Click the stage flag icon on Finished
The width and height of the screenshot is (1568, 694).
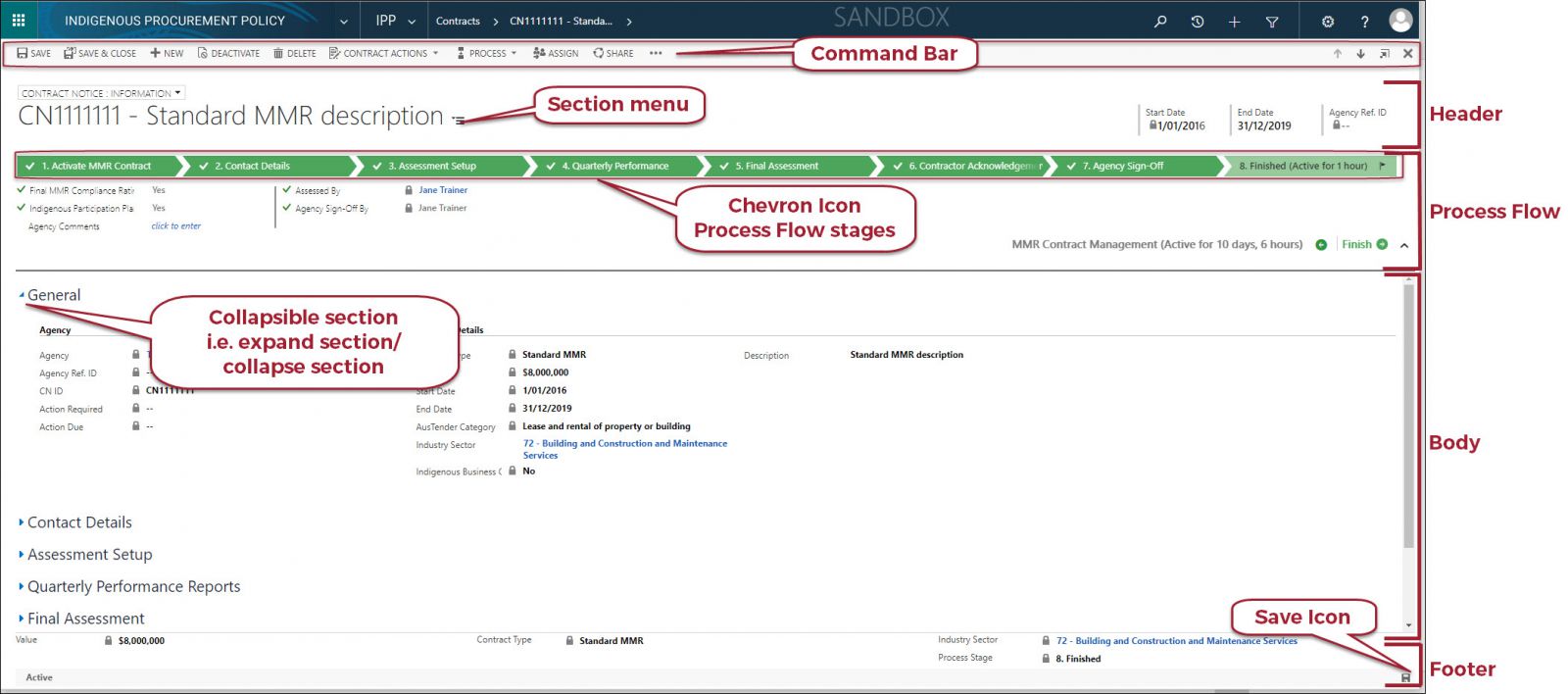(x=1382, y=166)
